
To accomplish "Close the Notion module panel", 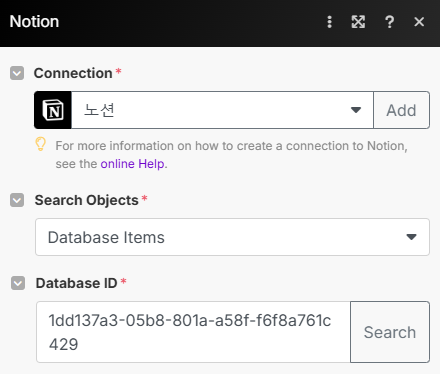I will 419,22.
